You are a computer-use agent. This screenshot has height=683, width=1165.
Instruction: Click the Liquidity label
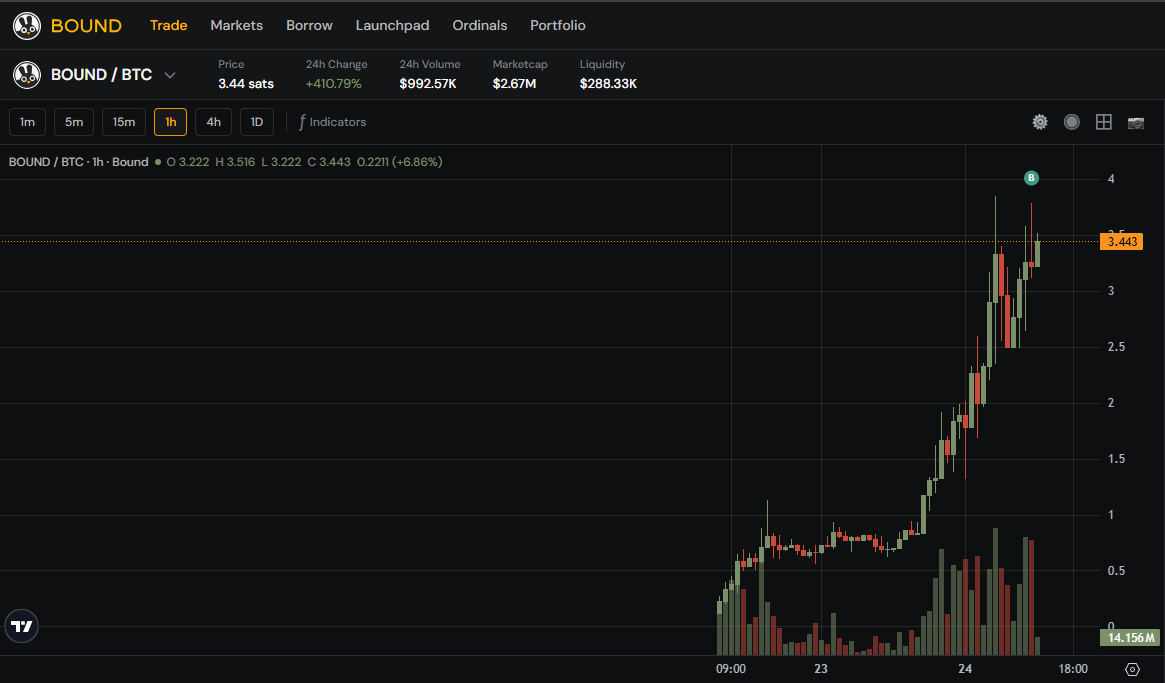tap(603, 65)
